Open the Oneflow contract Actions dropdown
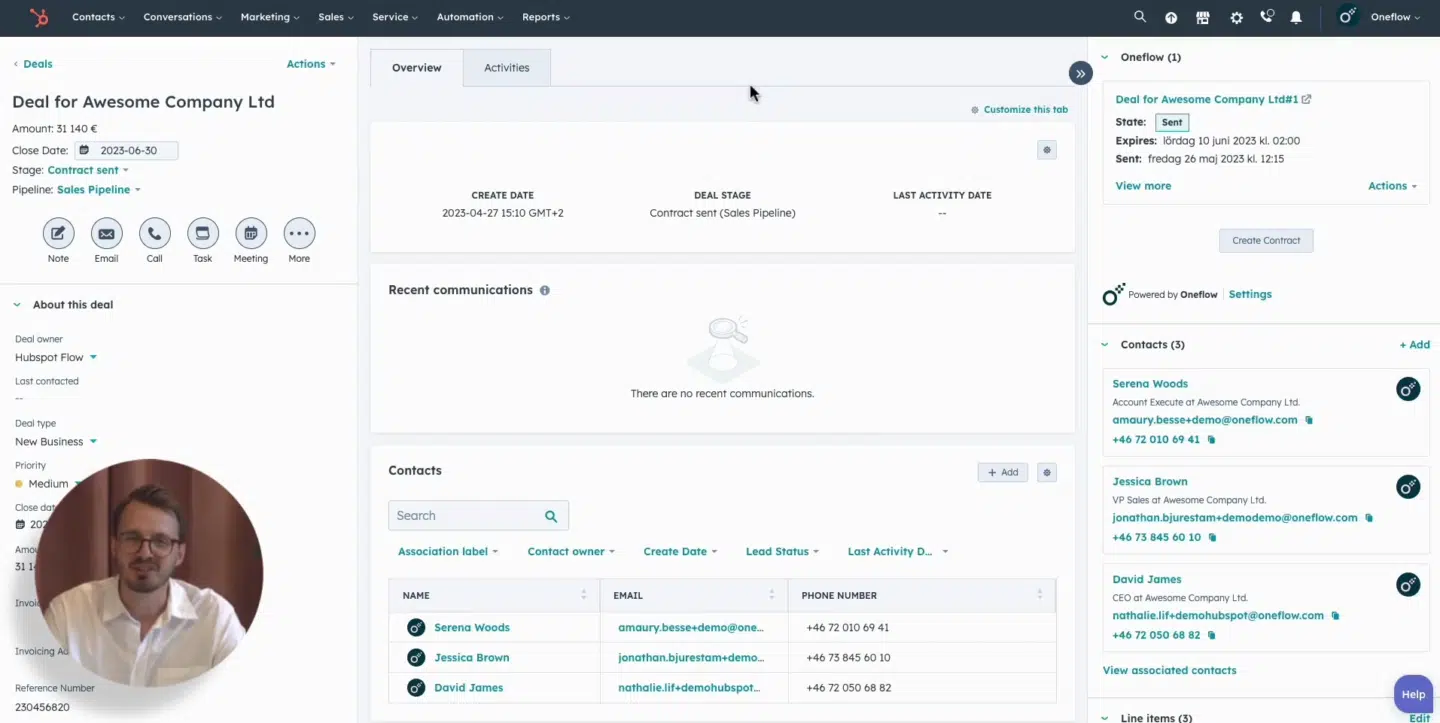1440x723 pixels. pos(1393,186)
